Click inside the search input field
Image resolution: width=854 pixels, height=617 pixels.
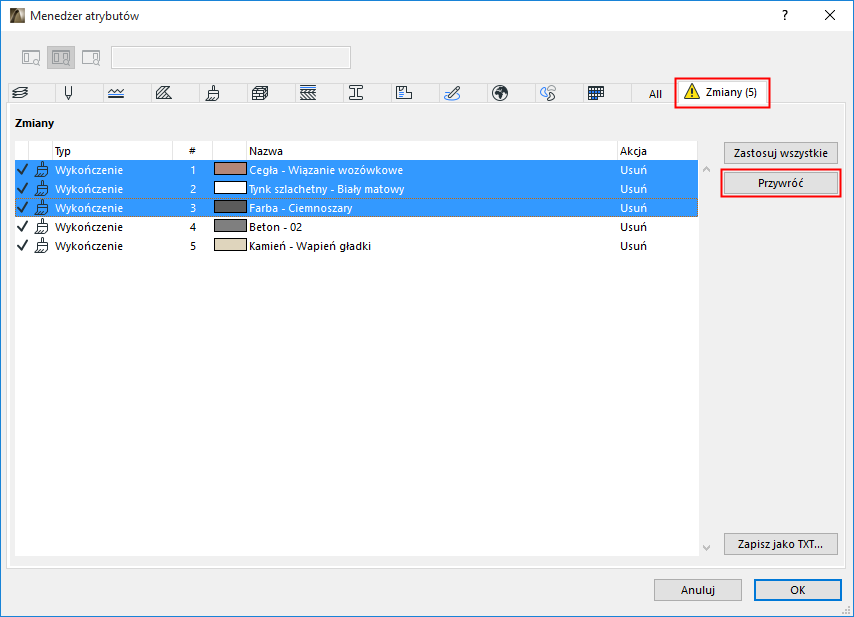[x=231, y=58]
